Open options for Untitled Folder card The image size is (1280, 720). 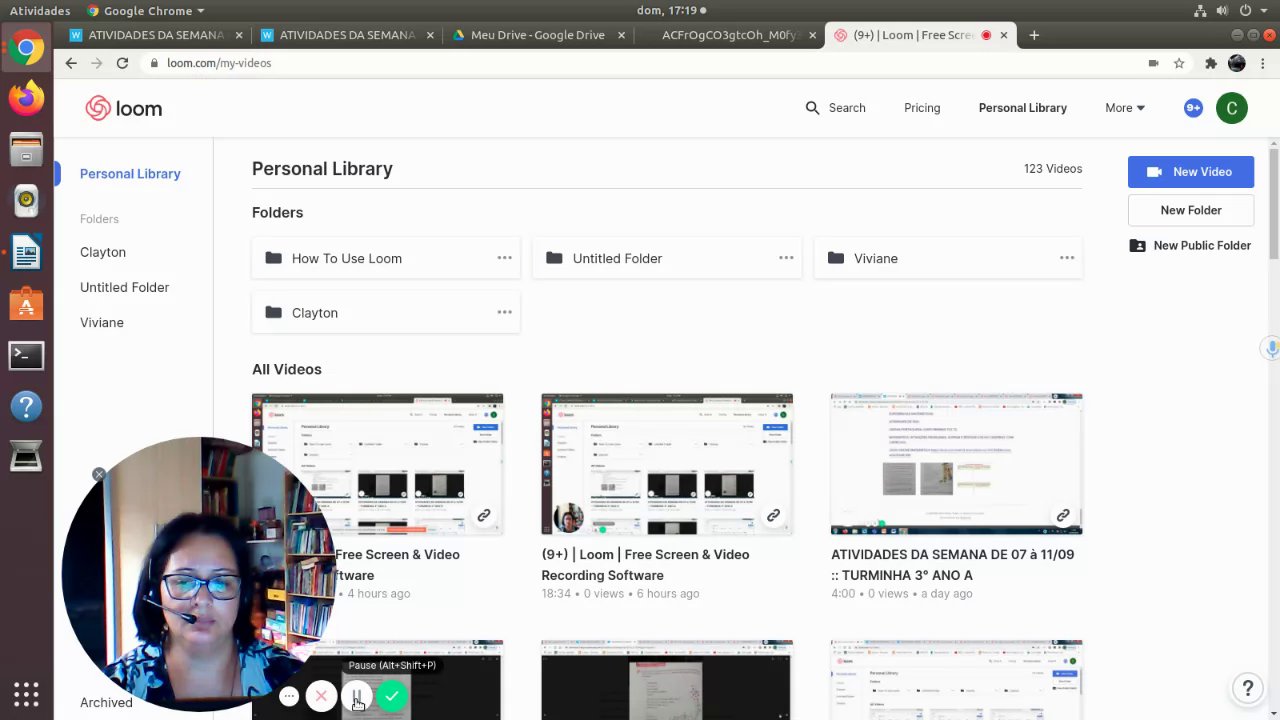[786, 258]
